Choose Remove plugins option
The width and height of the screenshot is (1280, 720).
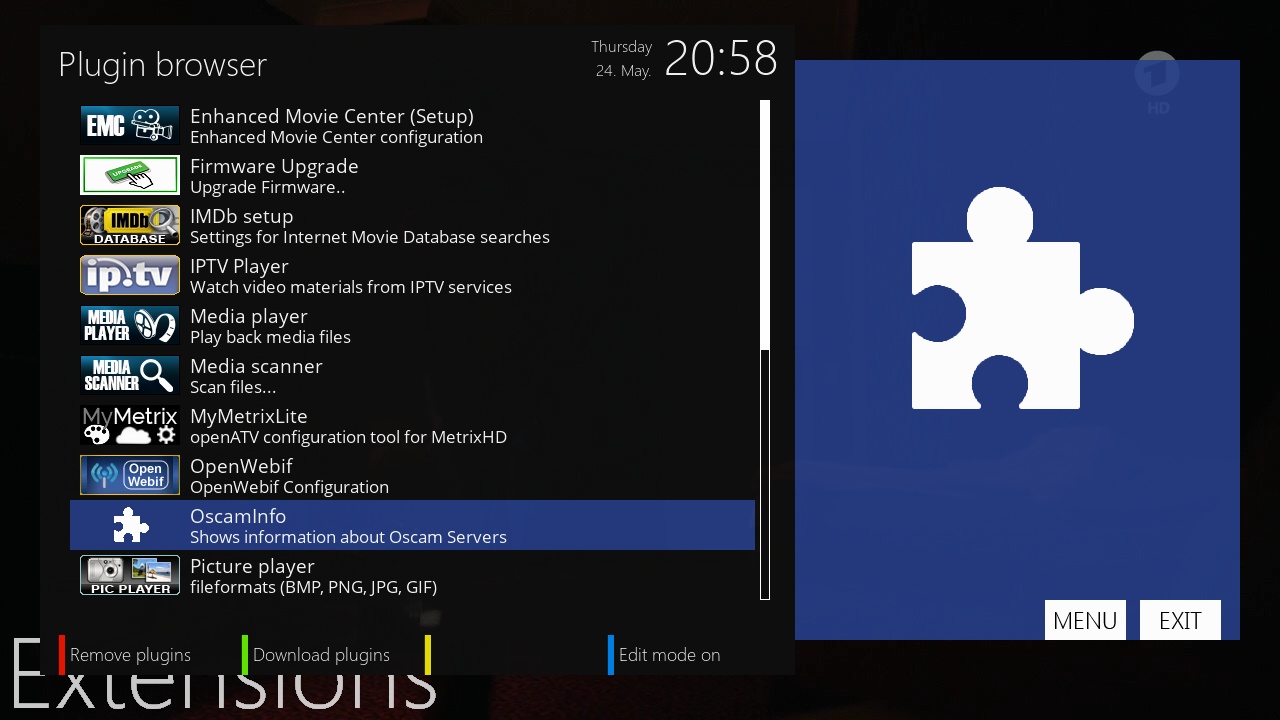click(x=130, y=655)
